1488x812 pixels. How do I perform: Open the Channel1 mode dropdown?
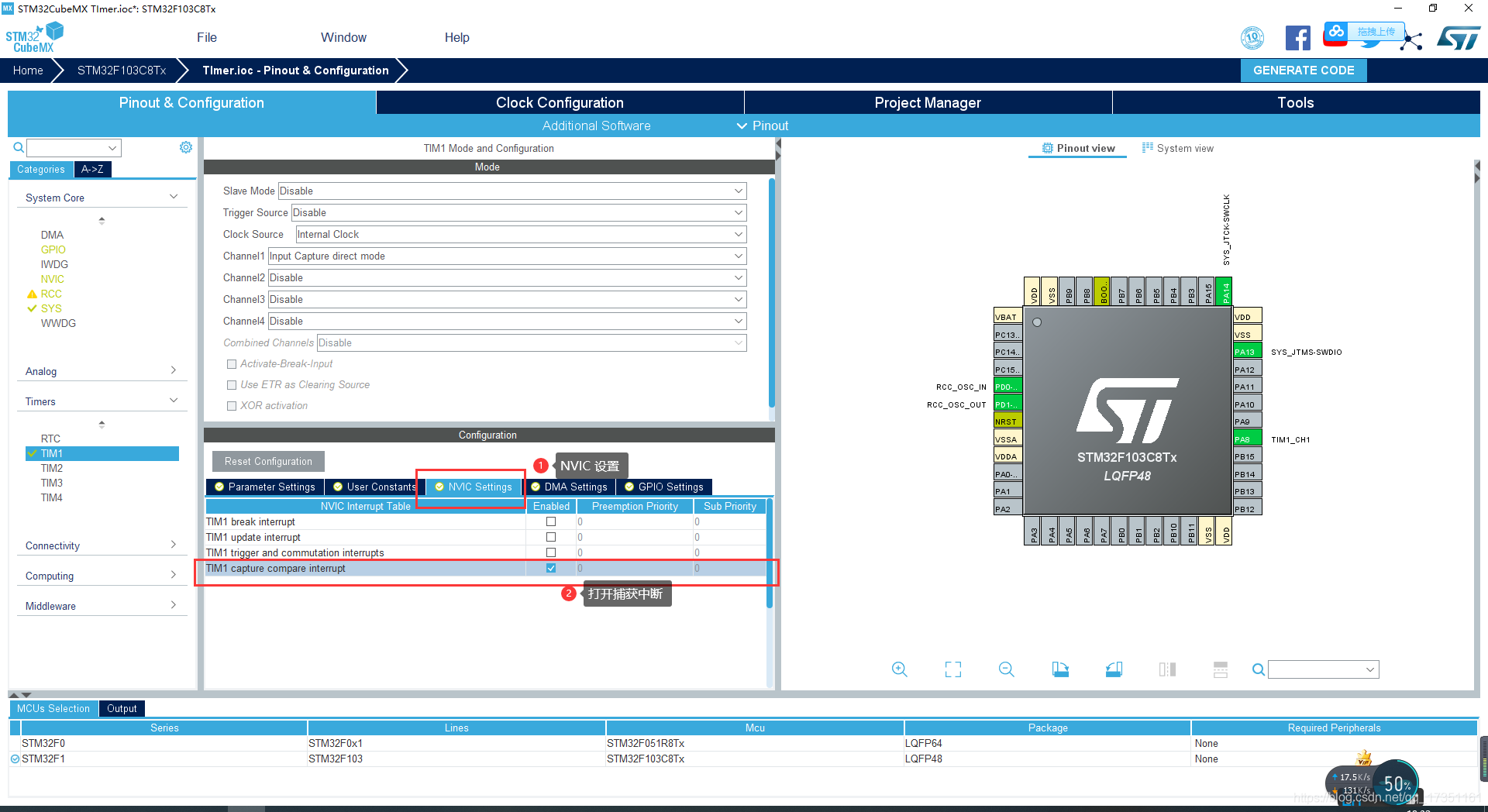508,256
